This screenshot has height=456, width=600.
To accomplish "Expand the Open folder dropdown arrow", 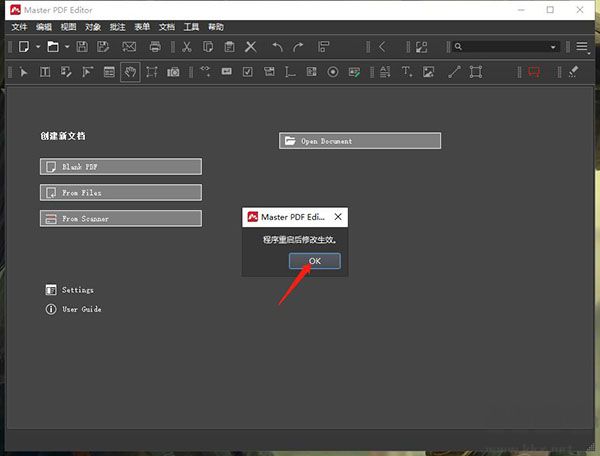I will [66, 46].
